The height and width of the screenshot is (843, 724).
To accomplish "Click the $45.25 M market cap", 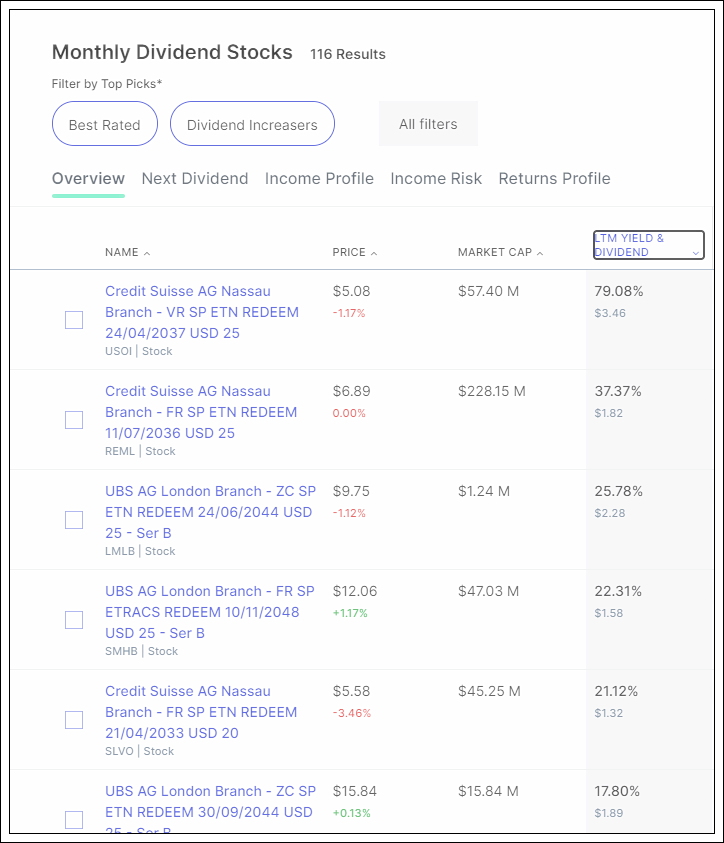I will tap(489, 691).
